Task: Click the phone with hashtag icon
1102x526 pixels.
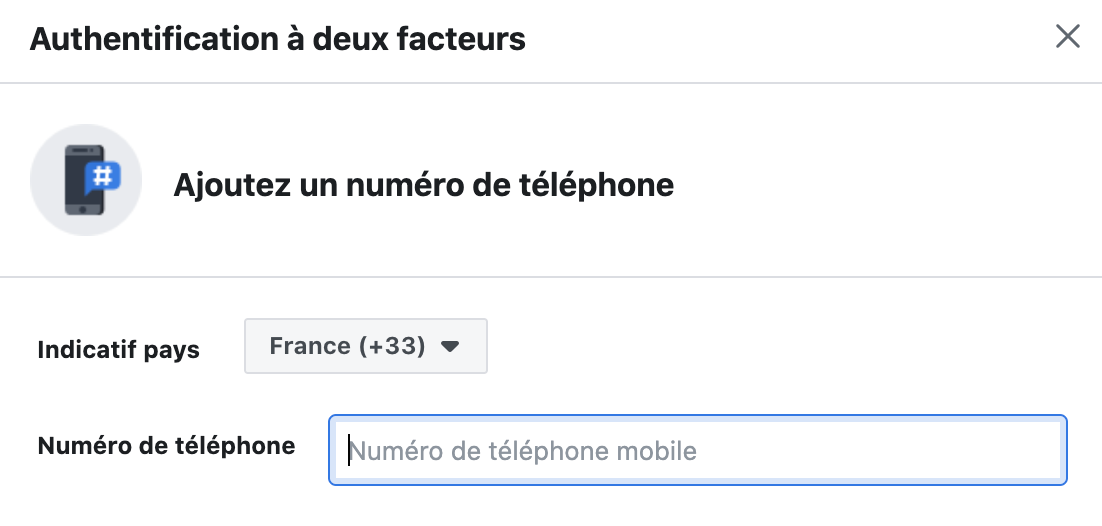Action: click(x=86, y=180)
